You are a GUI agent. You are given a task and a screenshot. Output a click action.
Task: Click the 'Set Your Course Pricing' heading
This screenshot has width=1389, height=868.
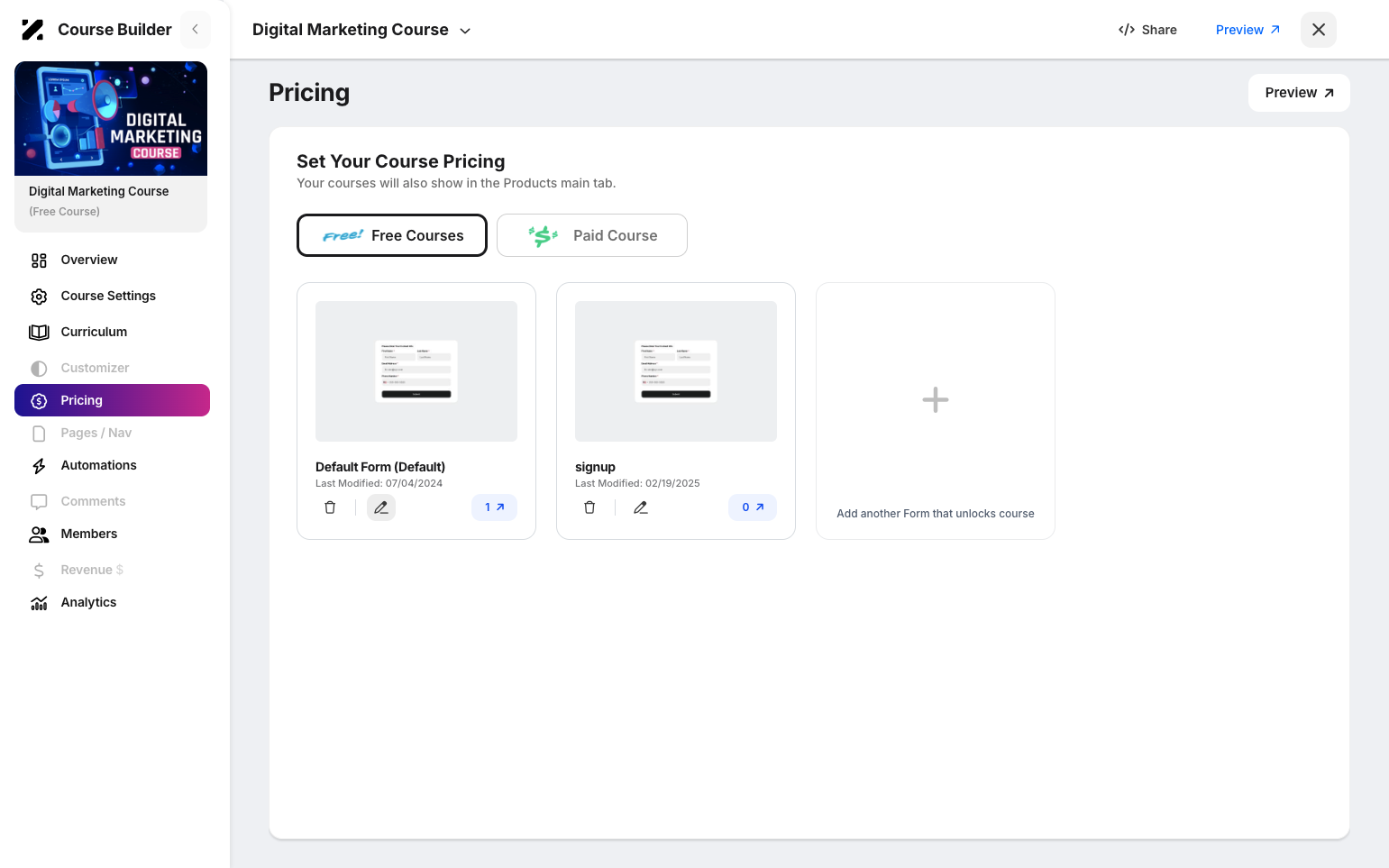pyautogui.click(x=401, y=161)
